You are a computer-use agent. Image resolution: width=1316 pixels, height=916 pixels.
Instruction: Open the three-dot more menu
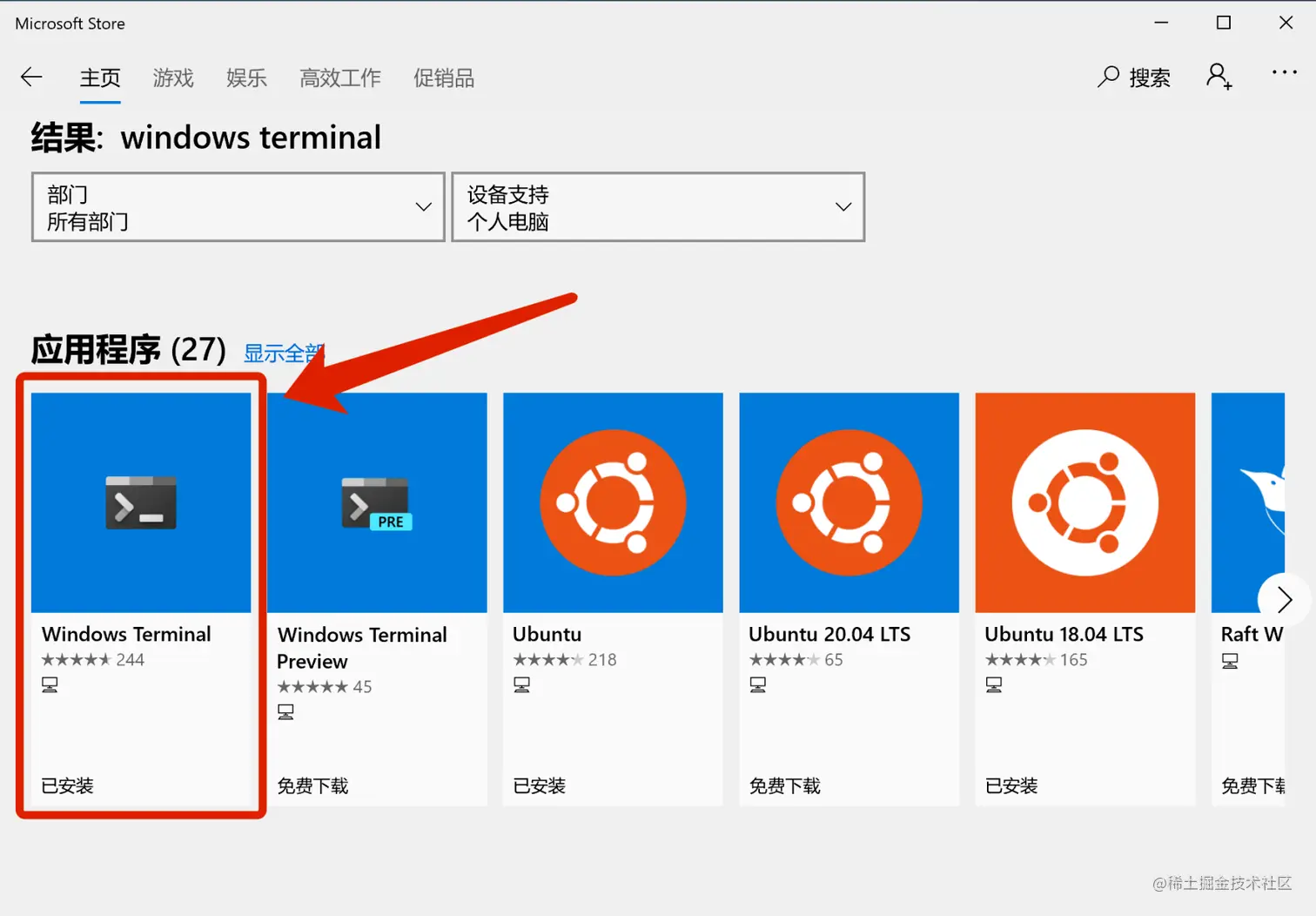click(1284, 72)
